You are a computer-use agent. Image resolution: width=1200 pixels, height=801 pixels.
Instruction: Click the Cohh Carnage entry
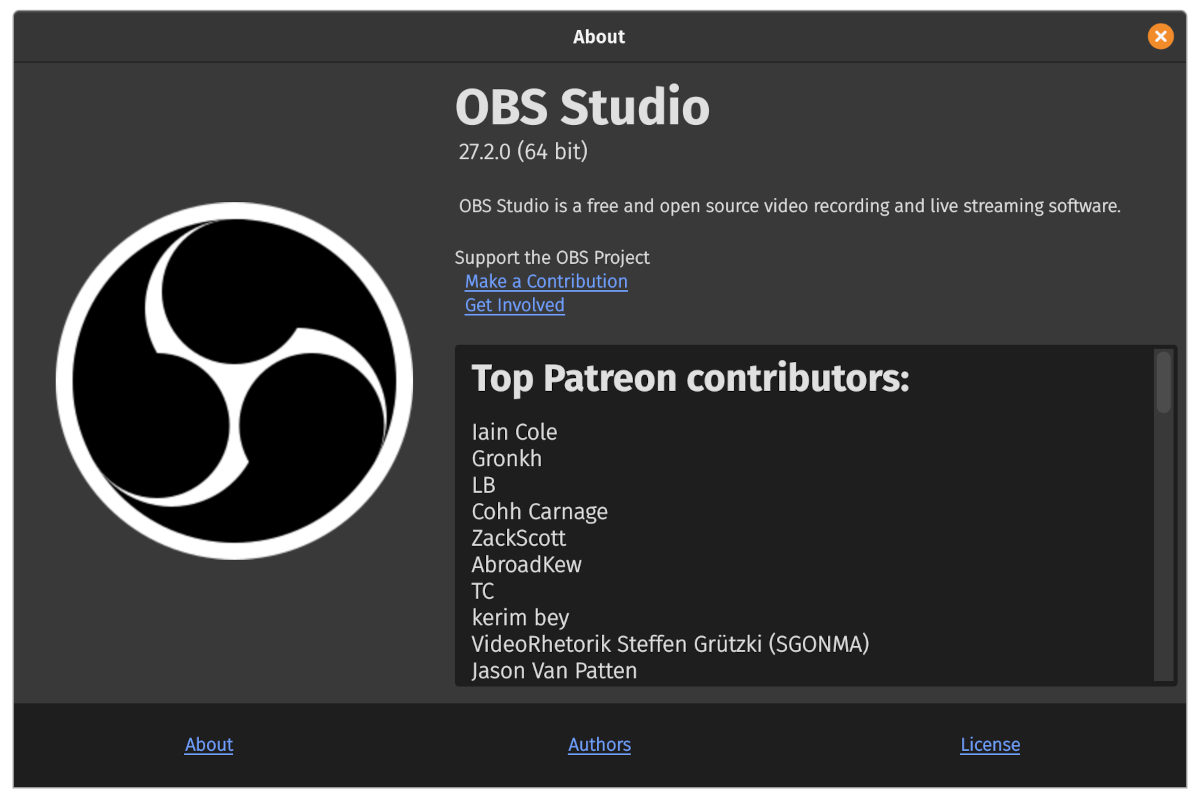click(540, 511)
